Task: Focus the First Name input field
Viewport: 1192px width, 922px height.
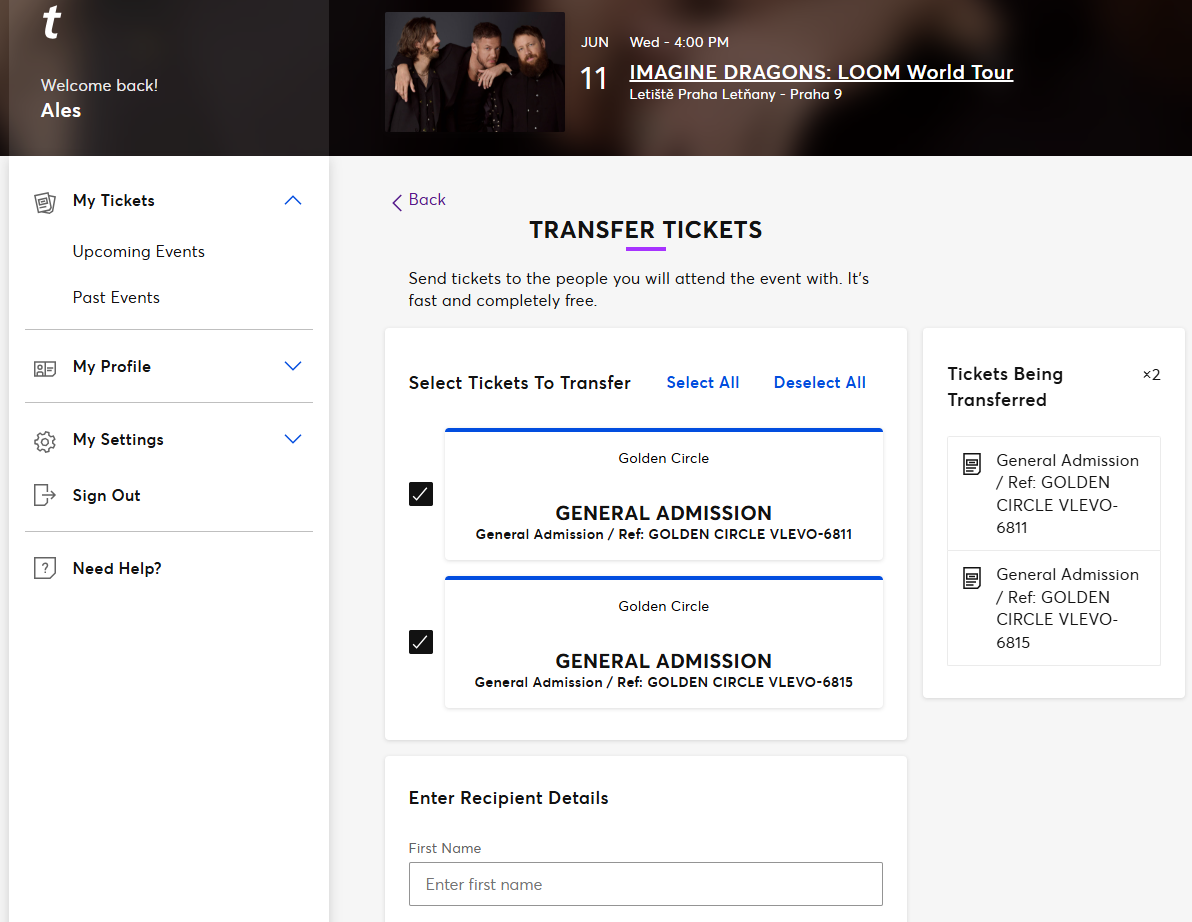Action: click(x=645, y=884)
